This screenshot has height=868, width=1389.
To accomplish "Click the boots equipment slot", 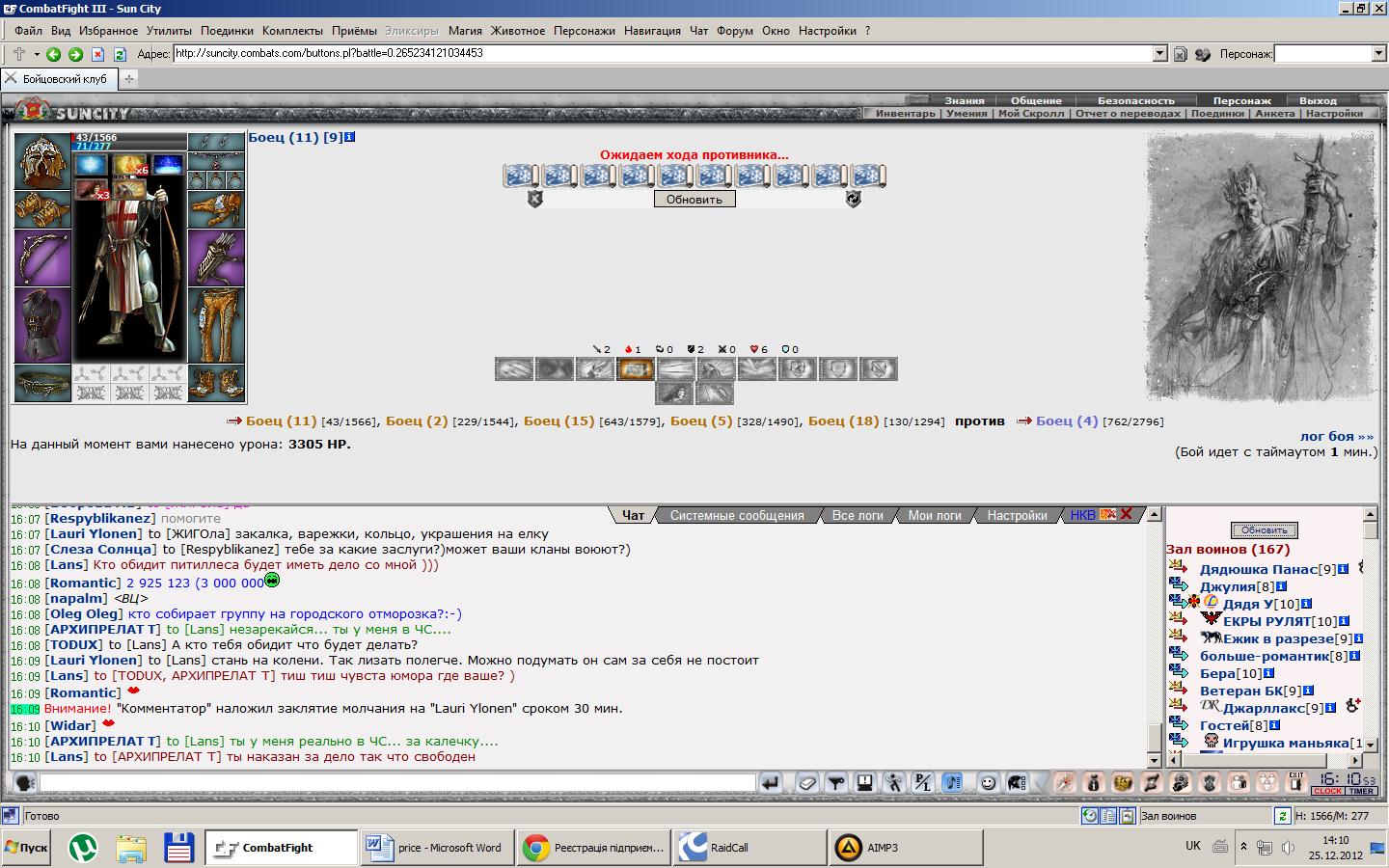I will click(x=216, y=383).
